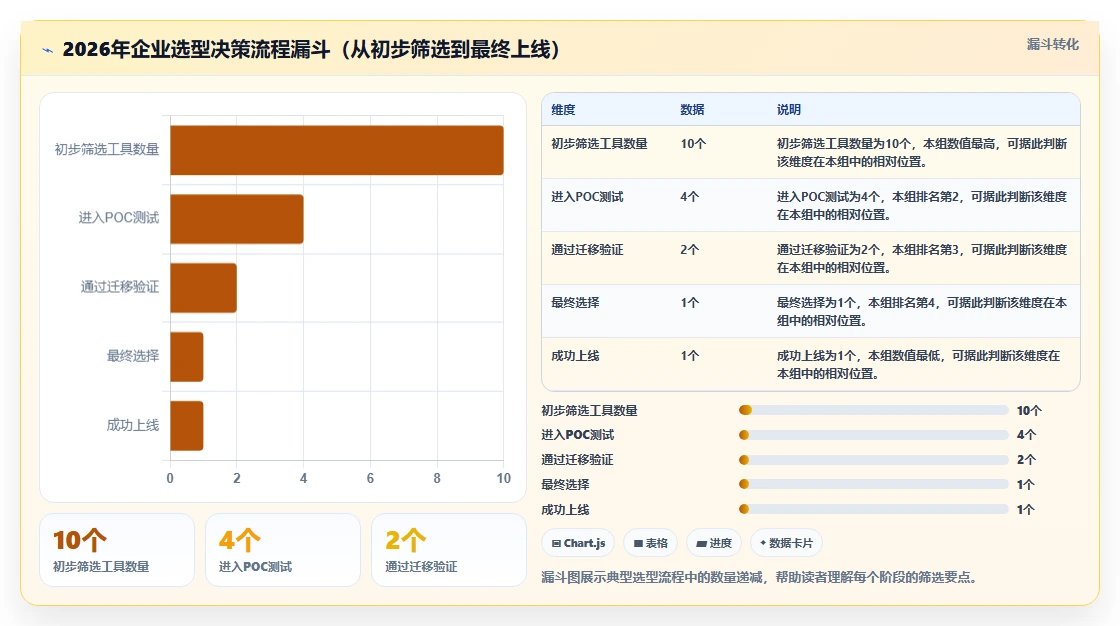Click the 成功上线 bar in the chart
The height and width of the screenshot is (626, 1120).
[x=186, y=426]
